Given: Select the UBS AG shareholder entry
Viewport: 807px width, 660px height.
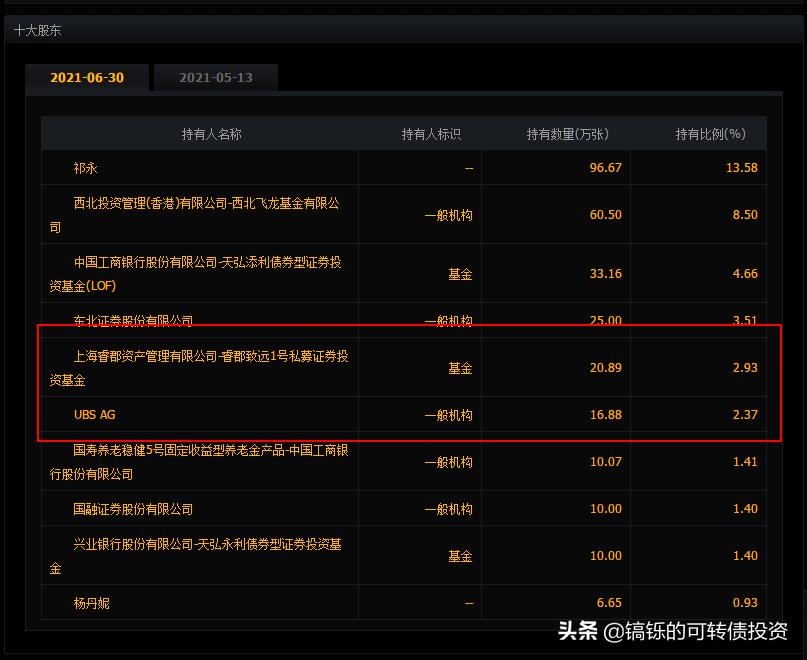Looking at the screenshot, I should tap(94, 414).
